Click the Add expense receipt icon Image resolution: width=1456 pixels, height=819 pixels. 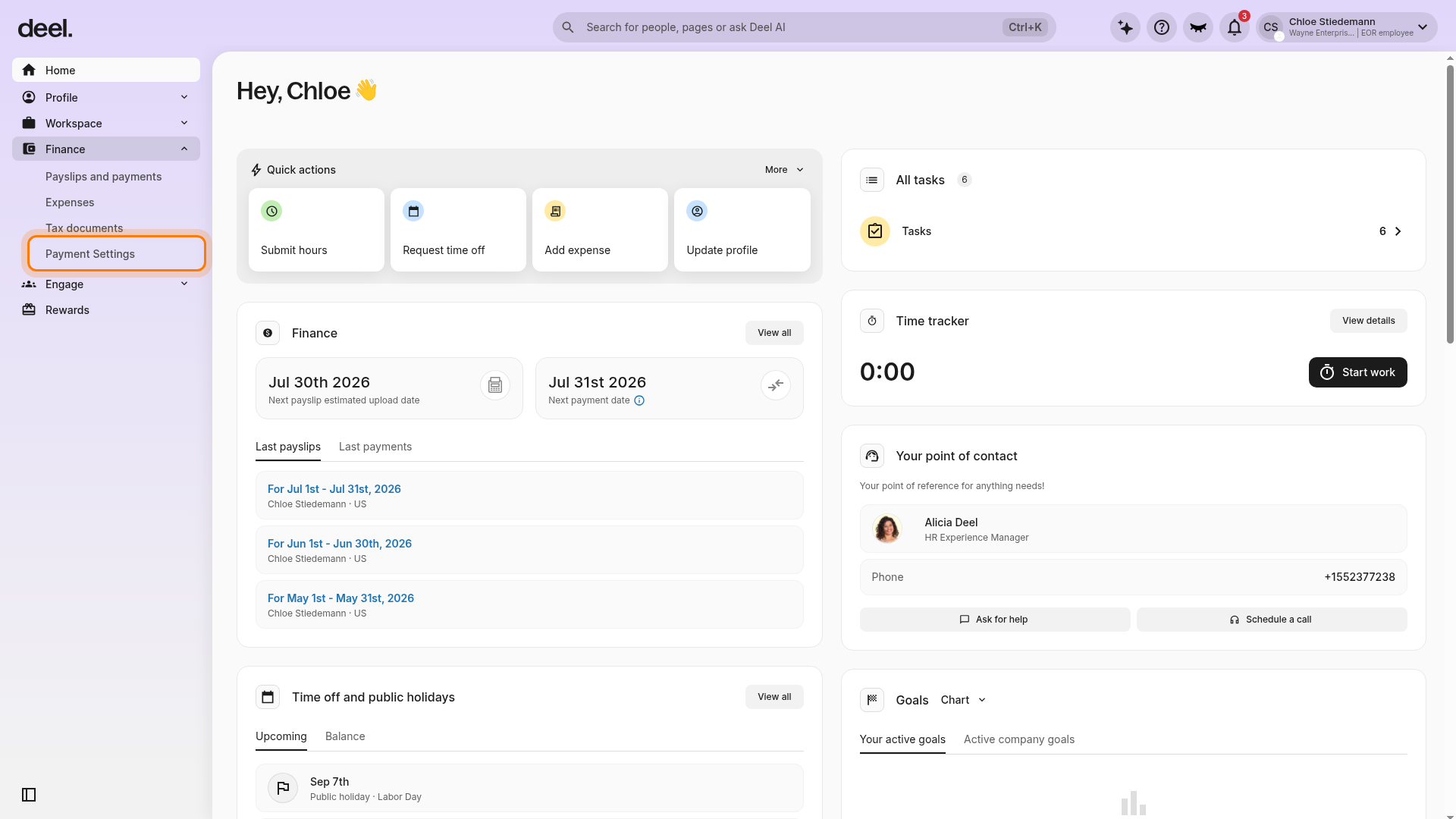point(555,211)
